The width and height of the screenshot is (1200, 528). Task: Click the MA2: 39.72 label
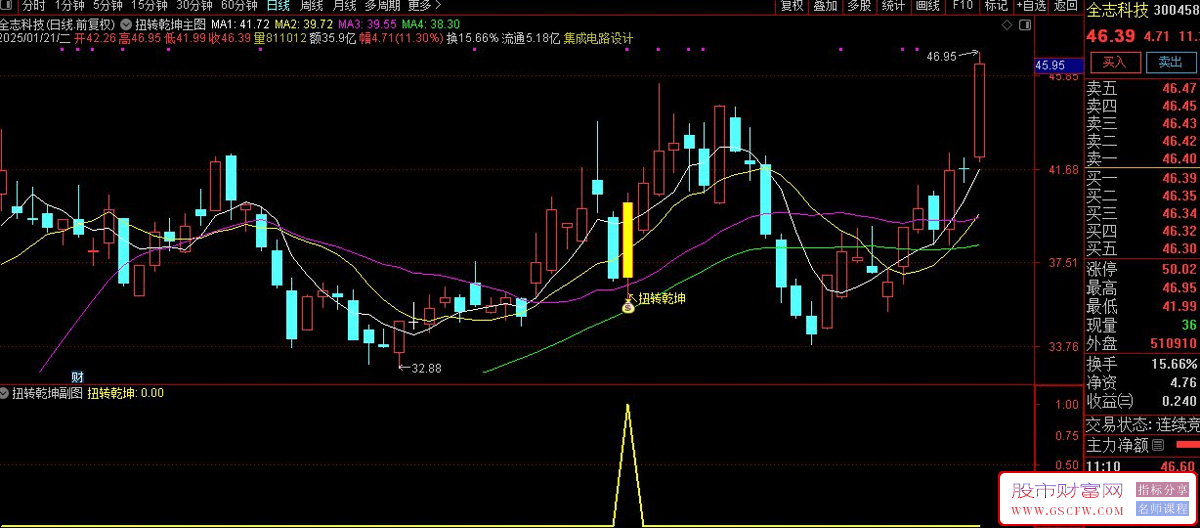click(x=303, y=23)
